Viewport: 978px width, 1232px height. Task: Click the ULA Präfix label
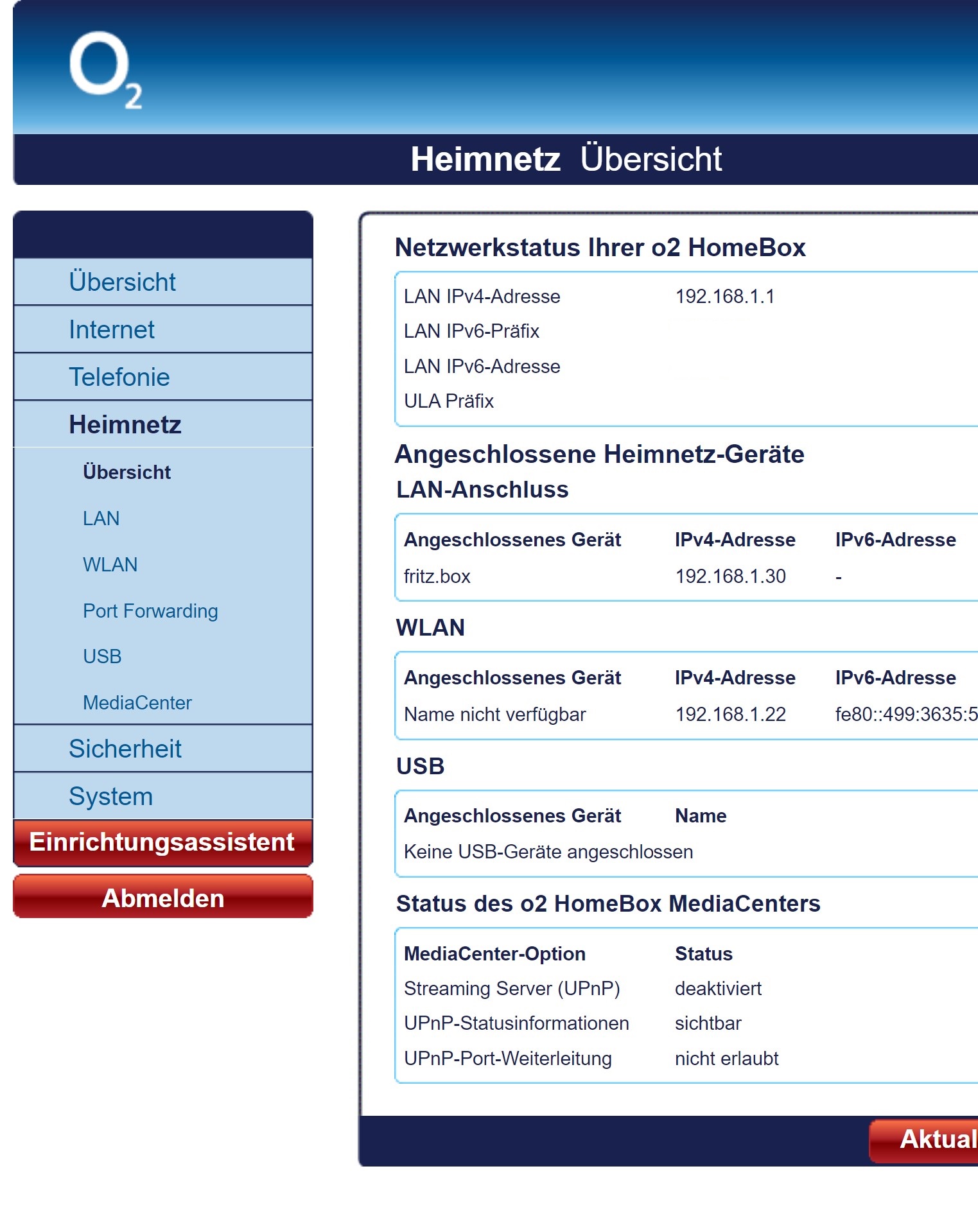[x=448, y=401]
